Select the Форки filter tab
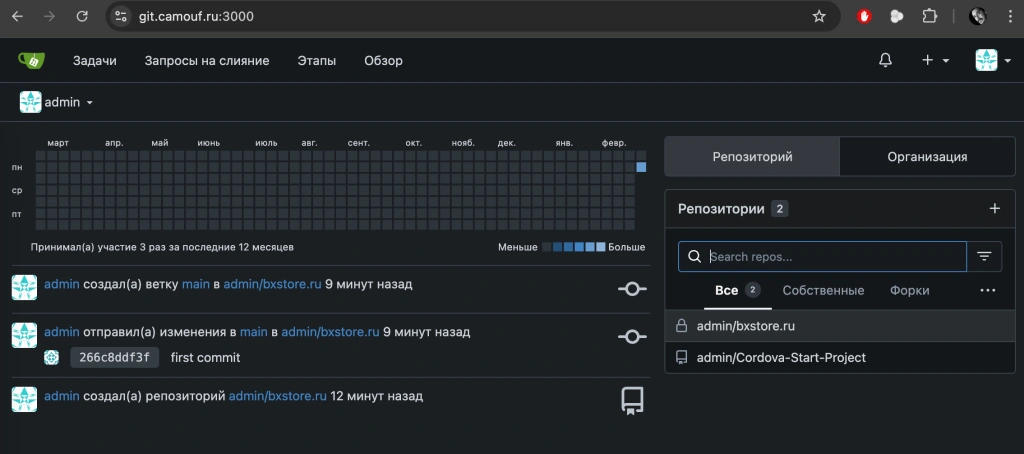Viewport: 1024px width, 454px height. tap(909, 290)
